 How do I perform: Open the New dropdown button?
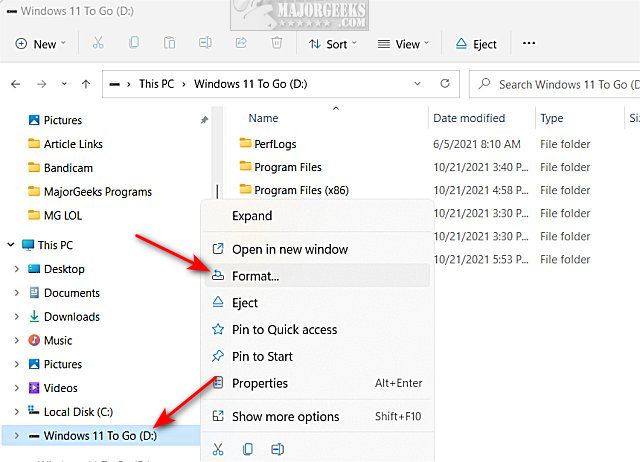click(40, 44)
